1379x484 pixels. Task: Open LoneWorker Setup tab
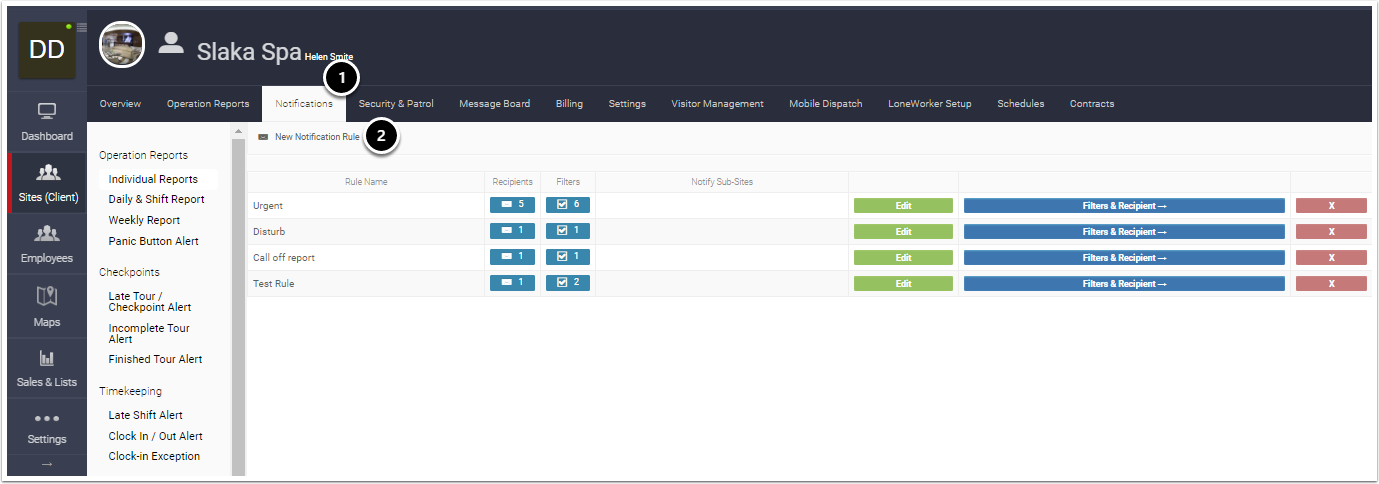pos(929,104)
